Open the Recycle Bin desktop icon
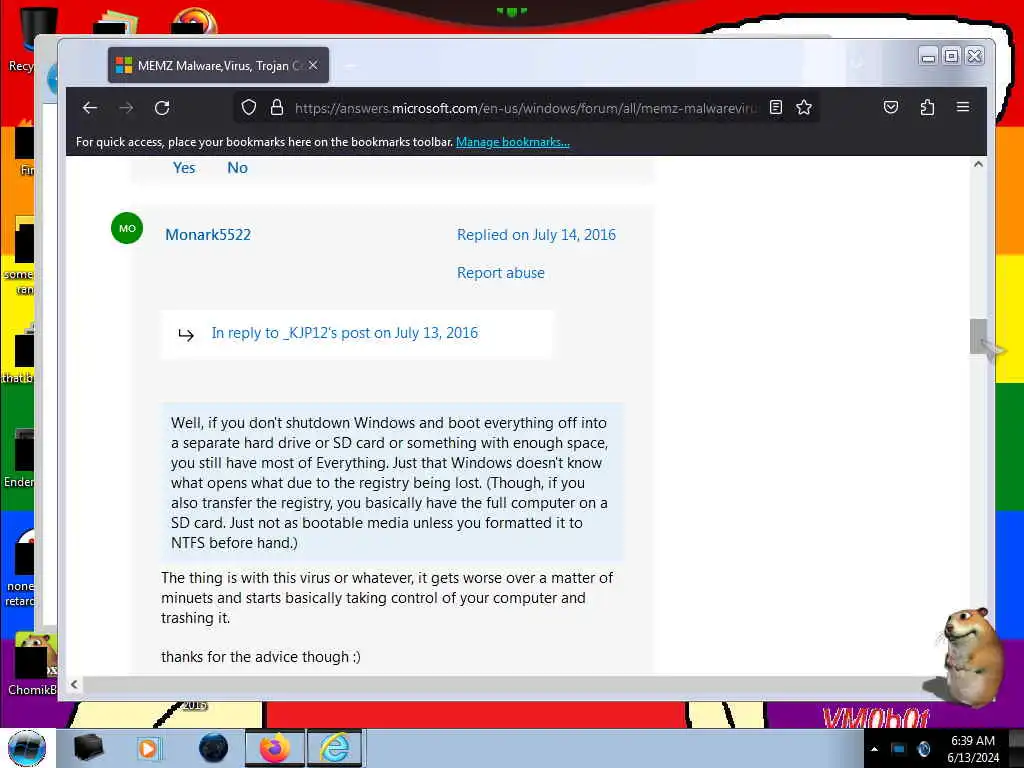This screenshot has height=768, width=1024. 26,39
